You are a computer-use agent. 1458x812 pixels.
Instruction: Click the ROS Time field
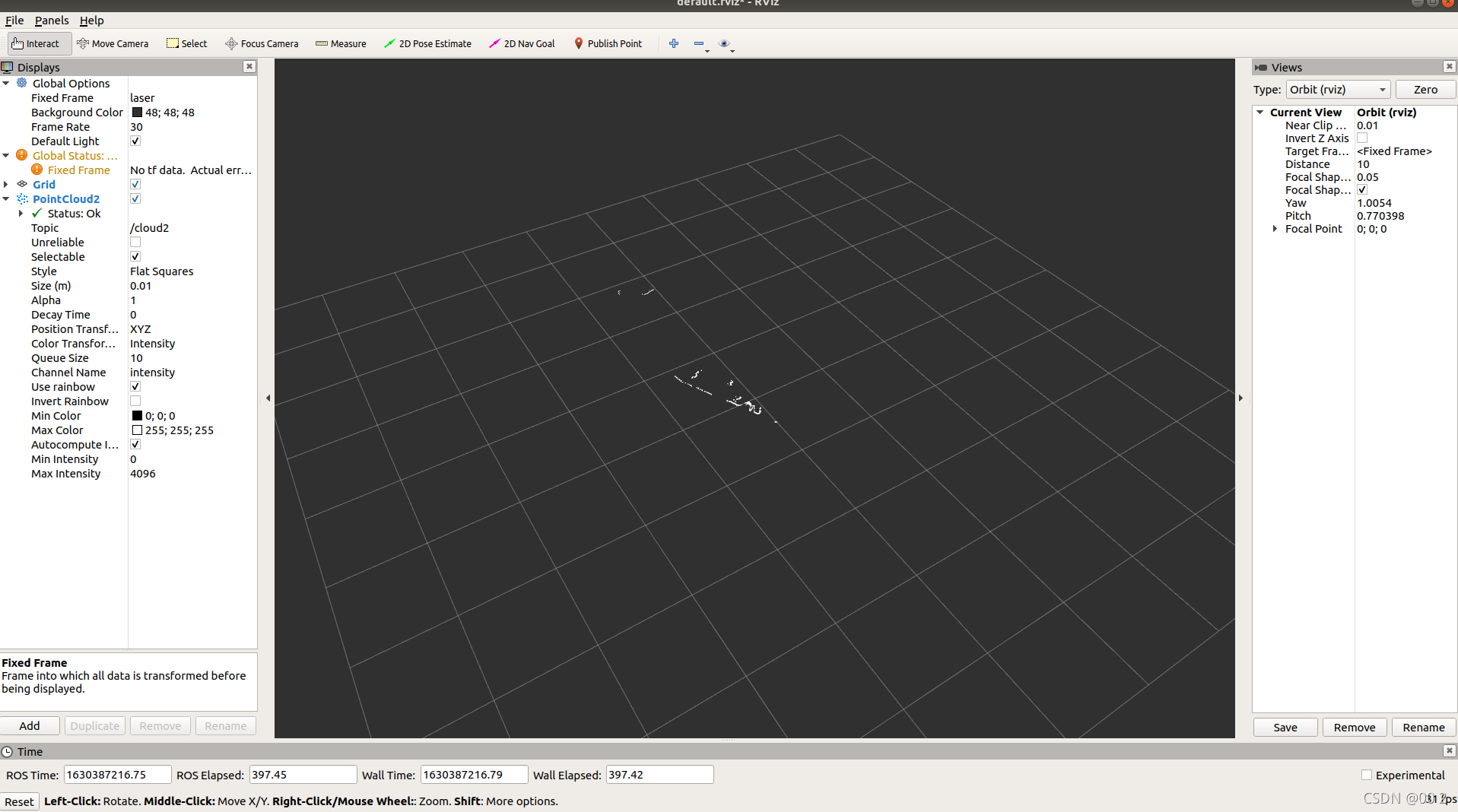[x=117, y=775]
